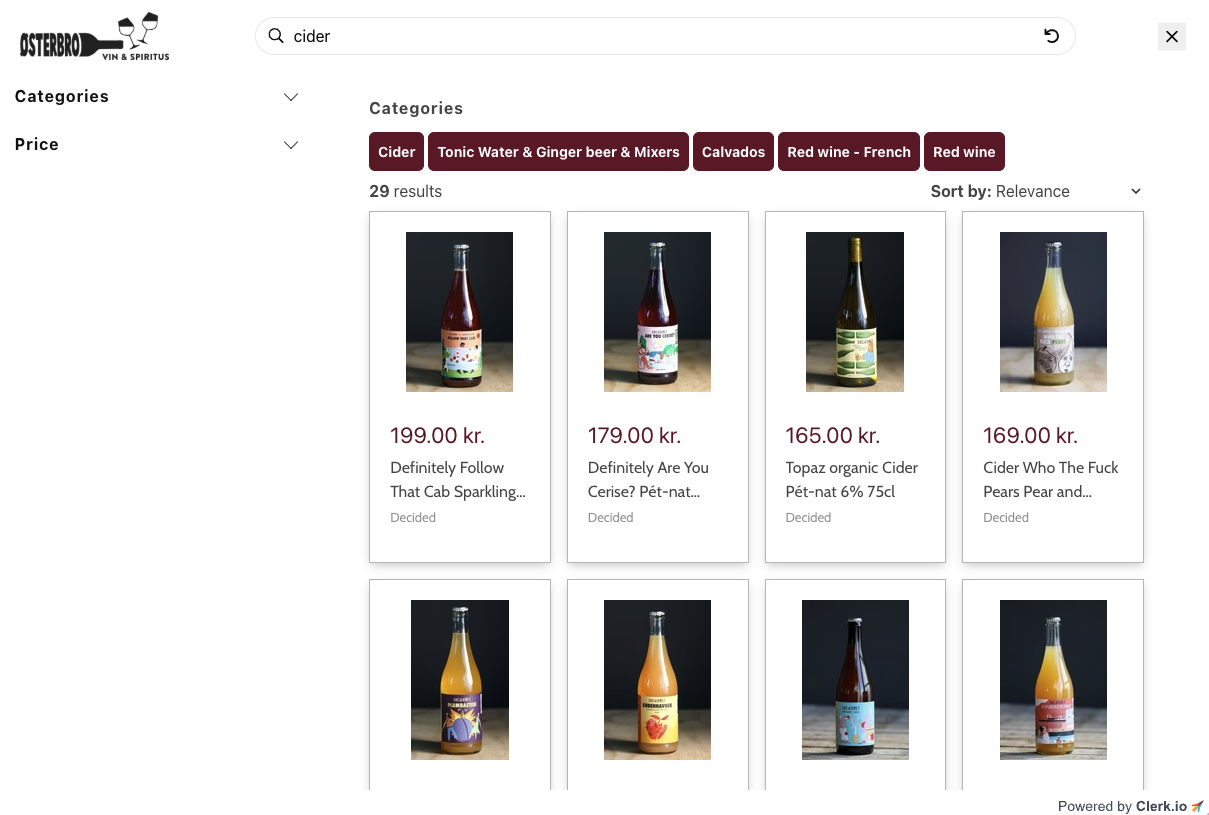
Task: Click Decided brand under Topaz organic Cider
Action: tap(808, 518)
